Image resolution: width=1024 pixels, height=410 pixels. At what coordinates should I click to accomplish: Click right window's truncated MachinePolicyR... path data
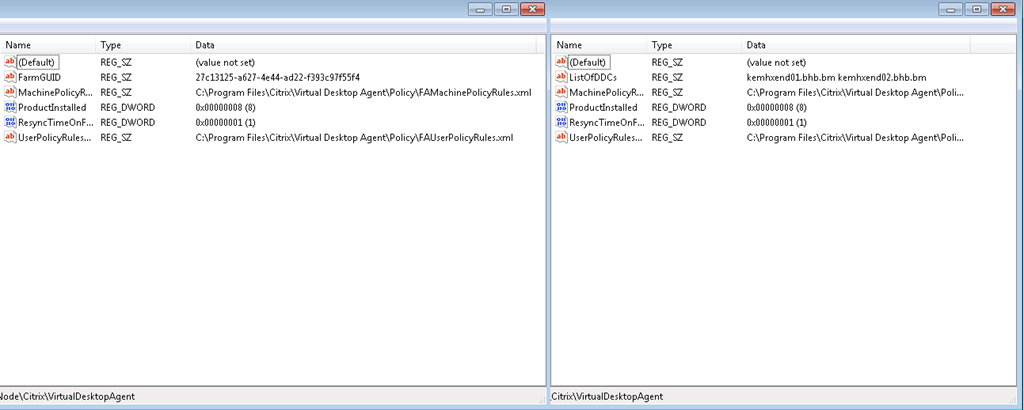pyautogui.click(x=855, y=92)
